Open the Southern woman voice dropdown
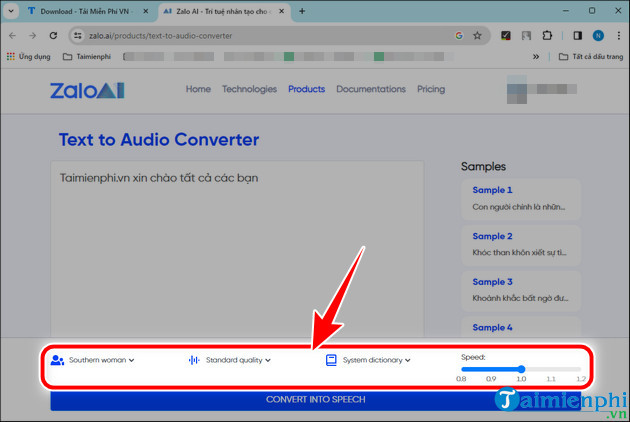This screenshot has width=630, height=422. point(101,360)
